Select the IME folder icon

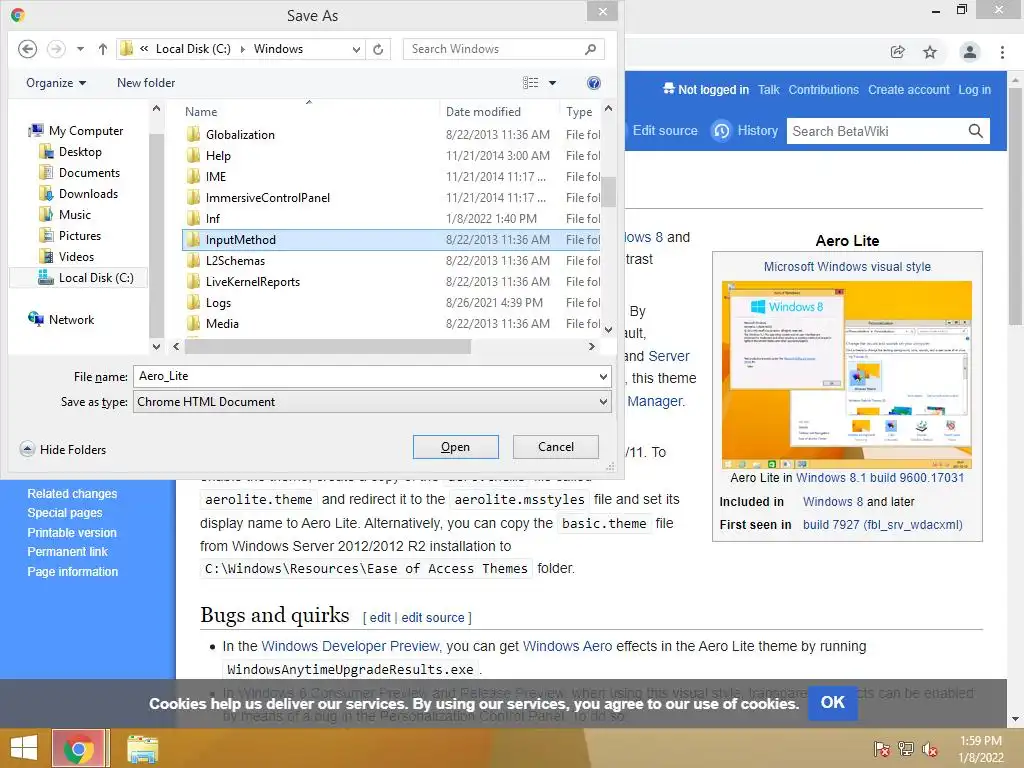pyautogui.click(x=193, y=176)
